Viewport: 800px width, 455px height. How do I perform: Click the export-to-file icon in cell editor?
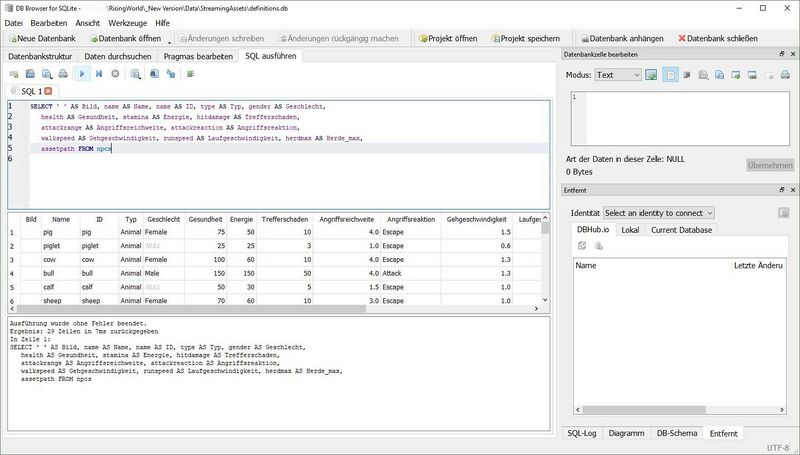point(736,75)
